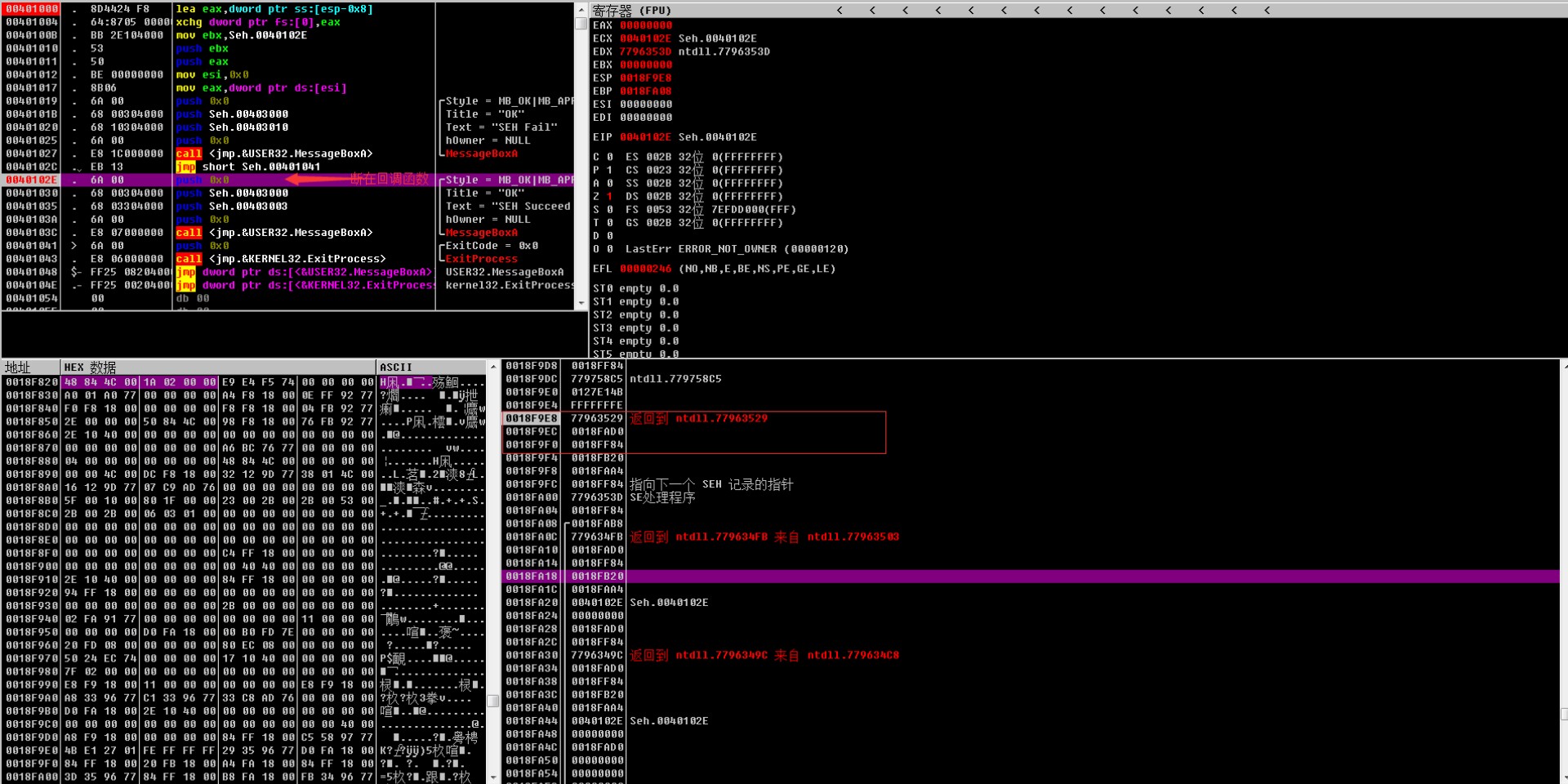Select the ECX register value 0040102E
This screenshot has width=1568, height=784.
point(646,38)
